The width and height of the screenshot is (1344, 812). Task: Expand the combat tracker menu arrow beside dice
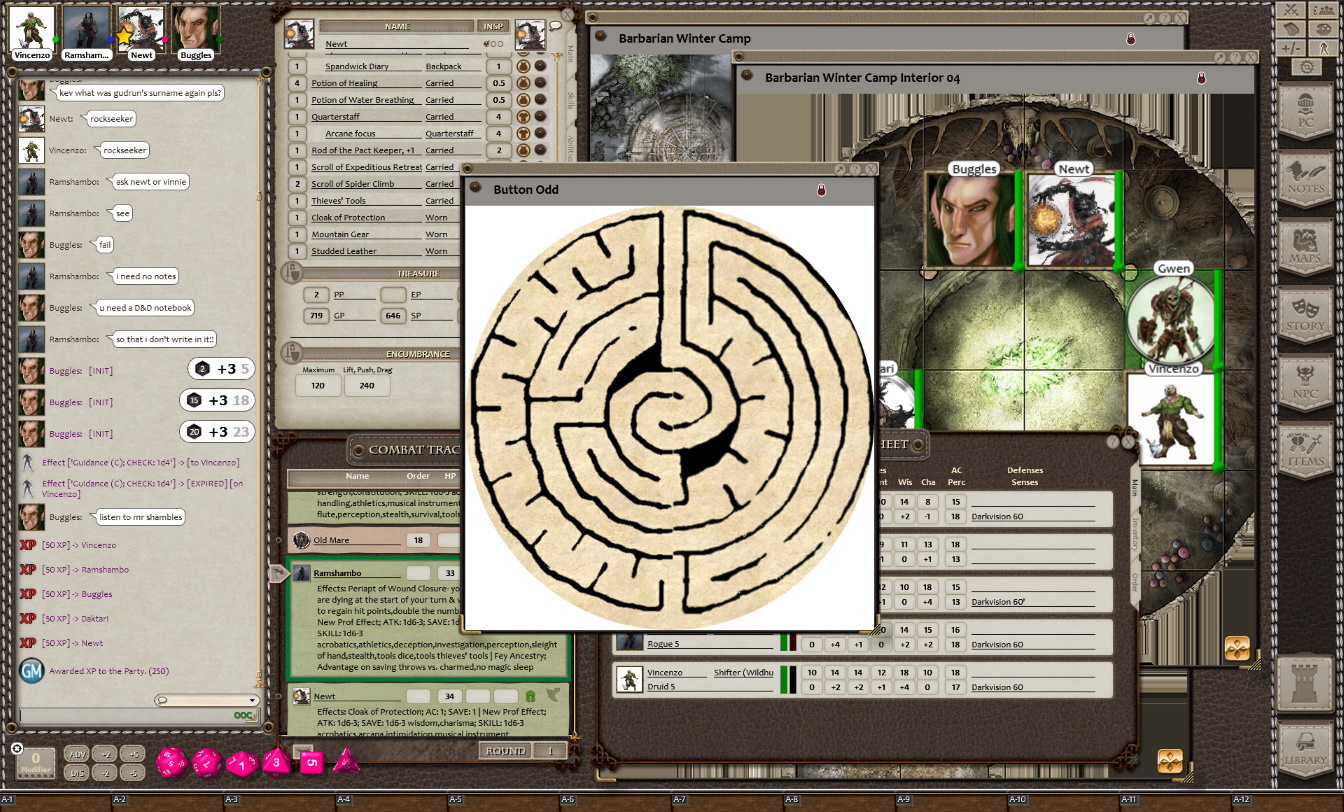(302, 750)
